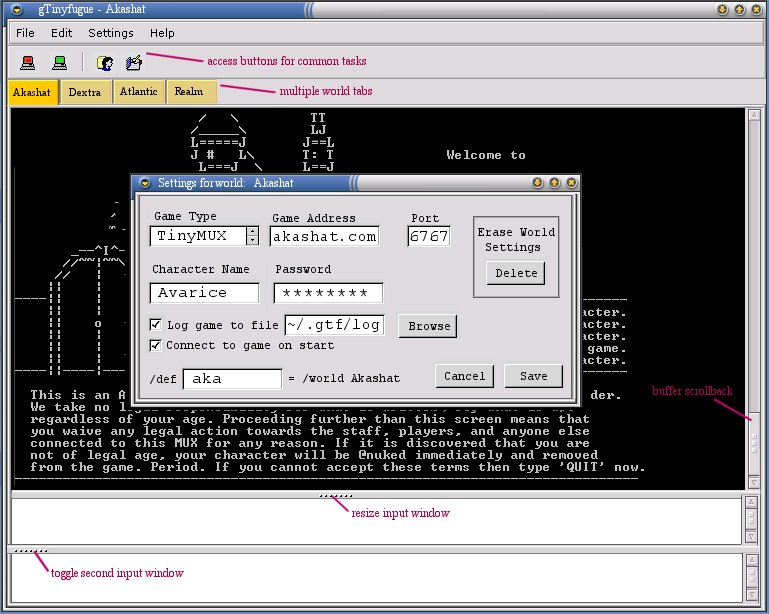Open the world help icon in toolbar

click(105, 63)
